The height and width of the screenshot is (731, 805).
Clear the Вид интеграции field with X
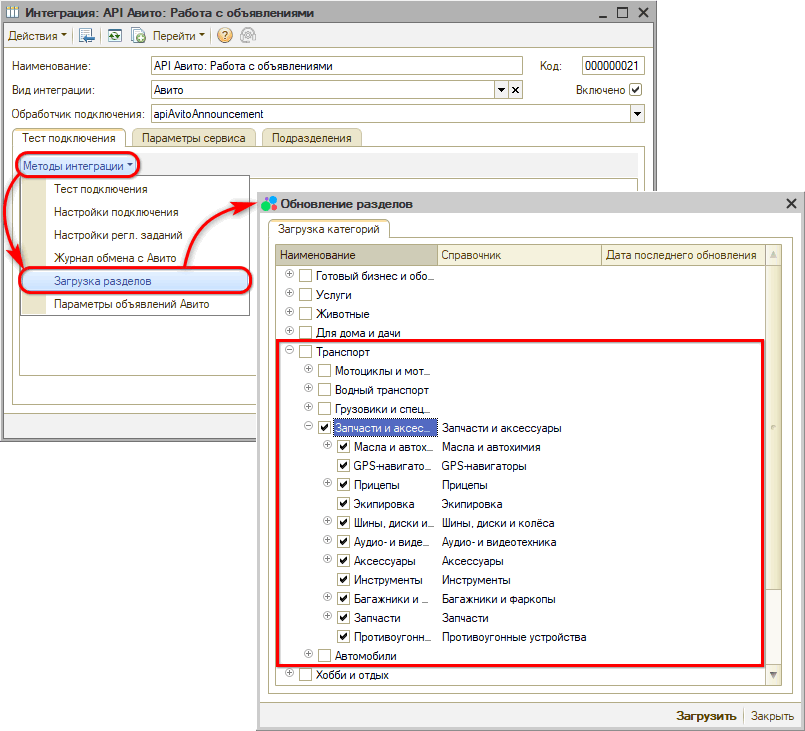pyautogui.click(x=516, y=90)
